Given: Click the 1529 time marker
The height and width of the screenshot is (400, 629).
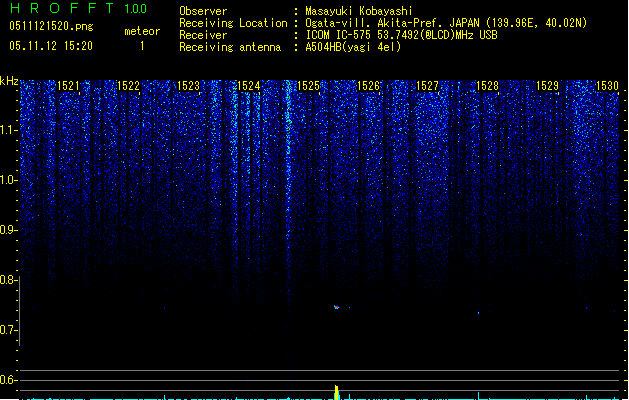Looking at the screenshot, I should pos(548,86).
